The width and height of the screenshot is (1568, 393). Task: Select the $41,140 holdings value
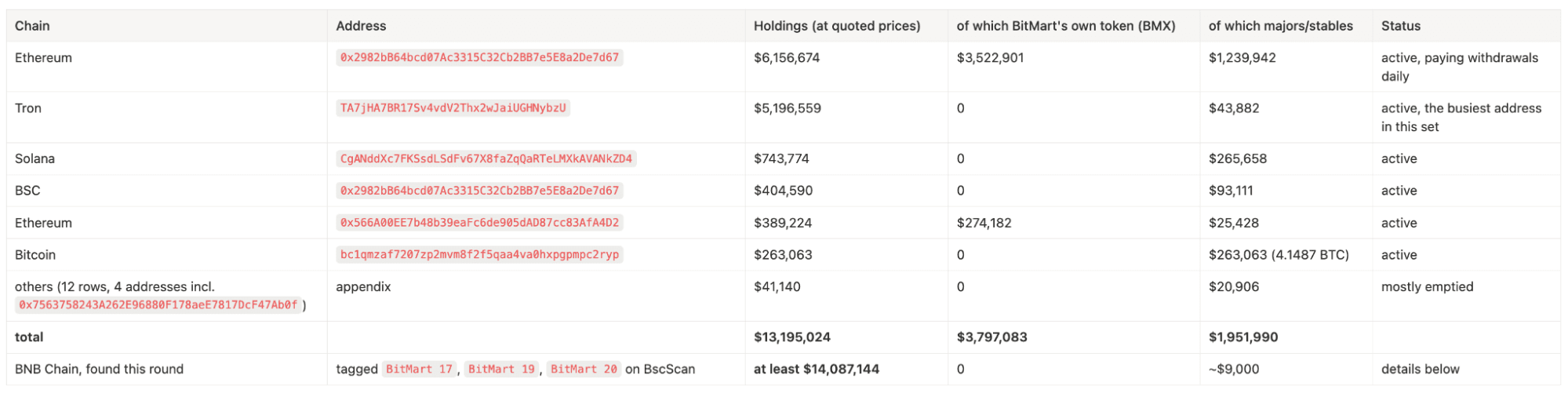[777, 287]
